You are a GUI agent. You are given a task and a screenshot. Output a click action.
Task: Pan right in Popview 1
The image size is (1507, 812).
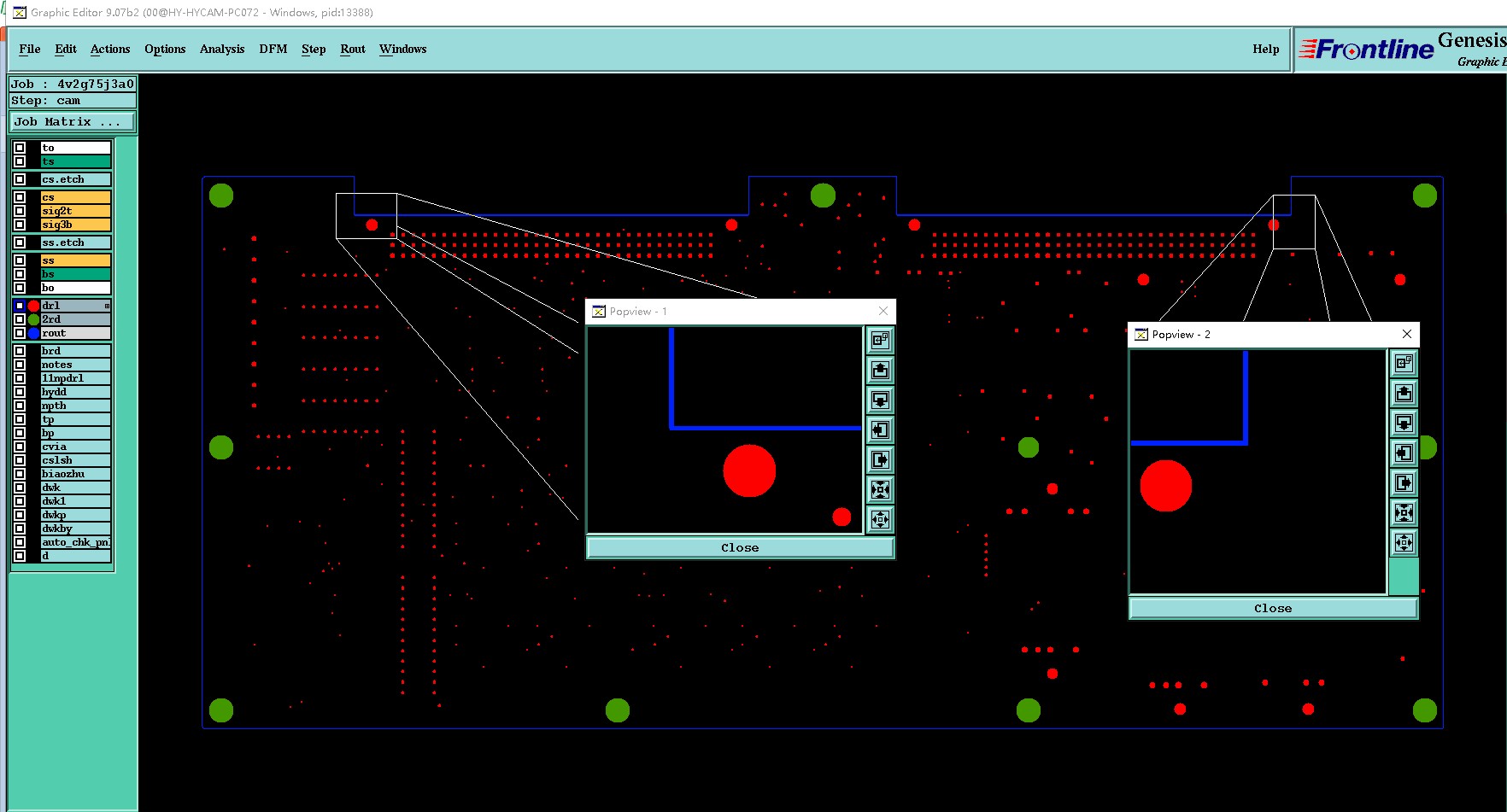pos(880,459)
